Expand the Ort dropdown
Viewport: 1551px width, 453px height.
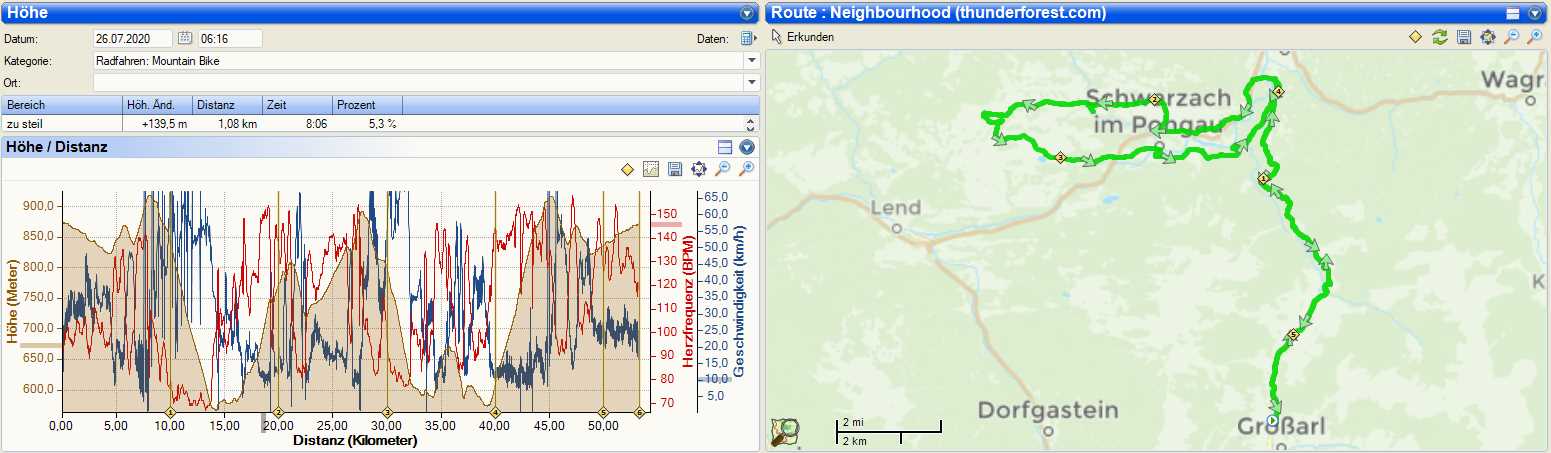[x=751, y=82]
